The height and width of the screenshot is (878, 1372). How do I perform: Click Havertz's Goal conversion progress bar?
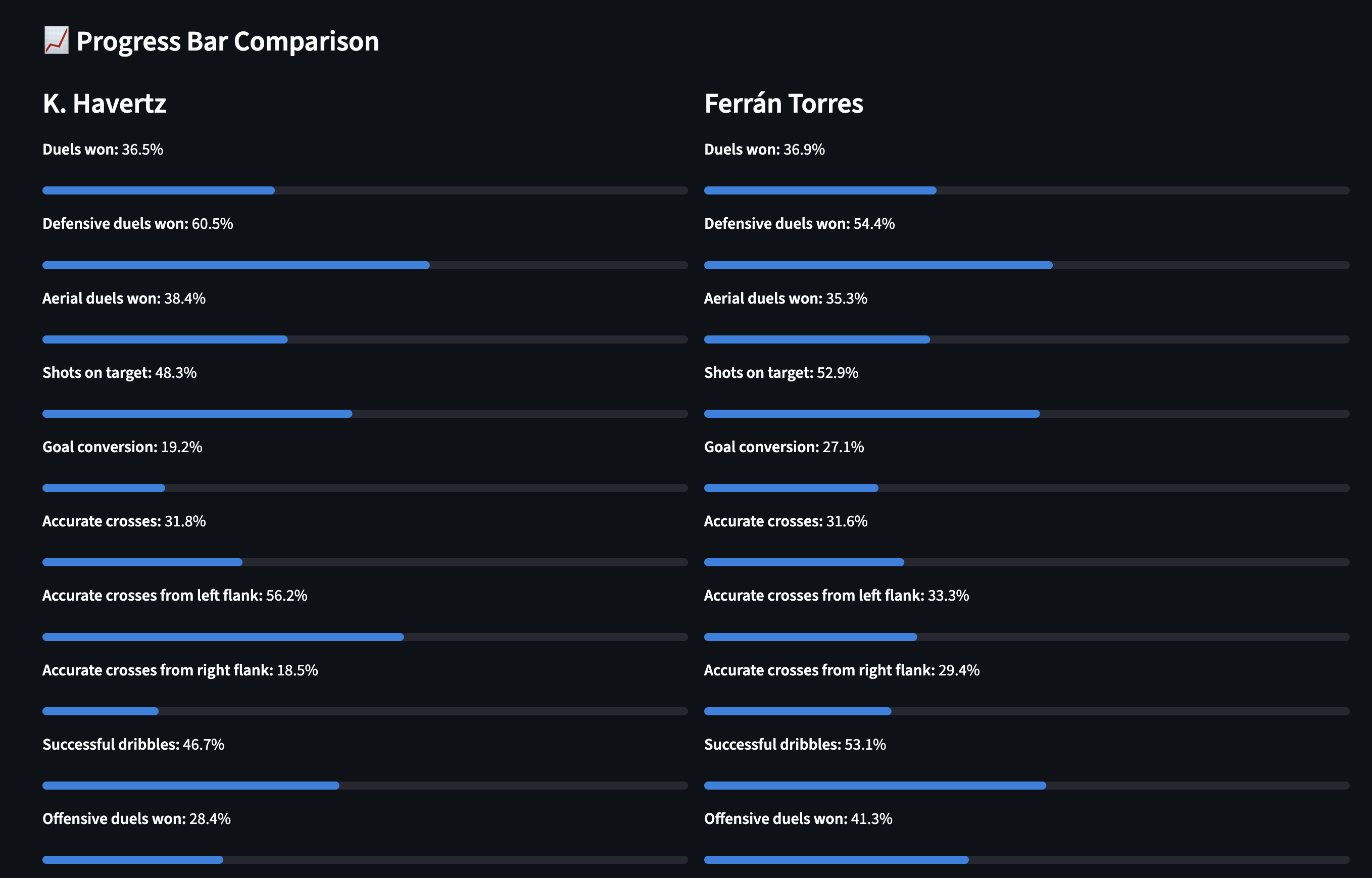365,488
